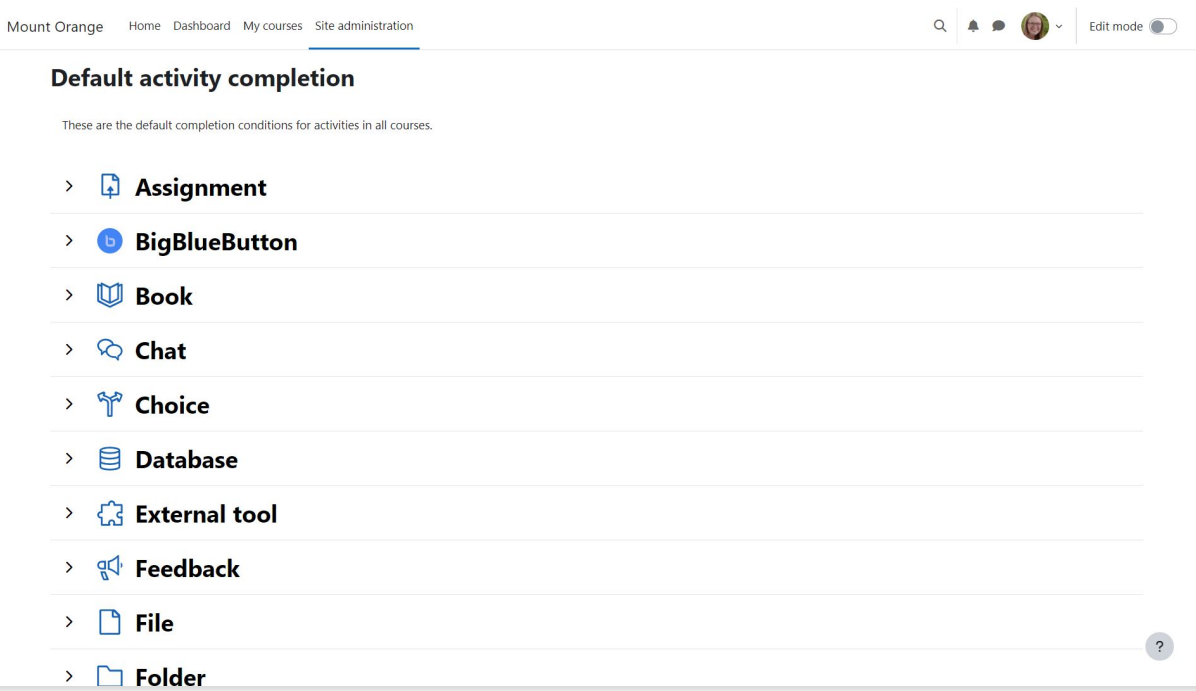Click the Book activity icon
Screen dimensions: 1196x691
click(x=110, y=295)
